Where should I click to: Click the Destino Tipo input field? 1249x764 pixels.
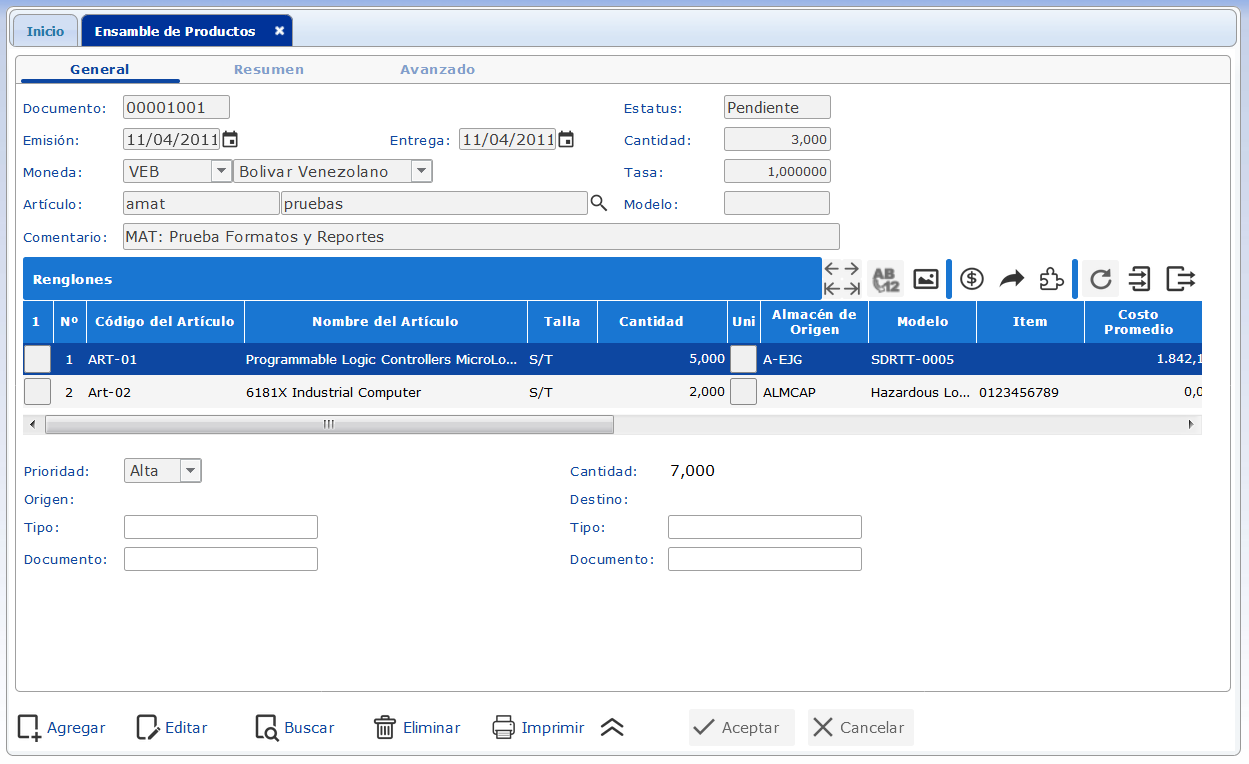click(765, 527)
